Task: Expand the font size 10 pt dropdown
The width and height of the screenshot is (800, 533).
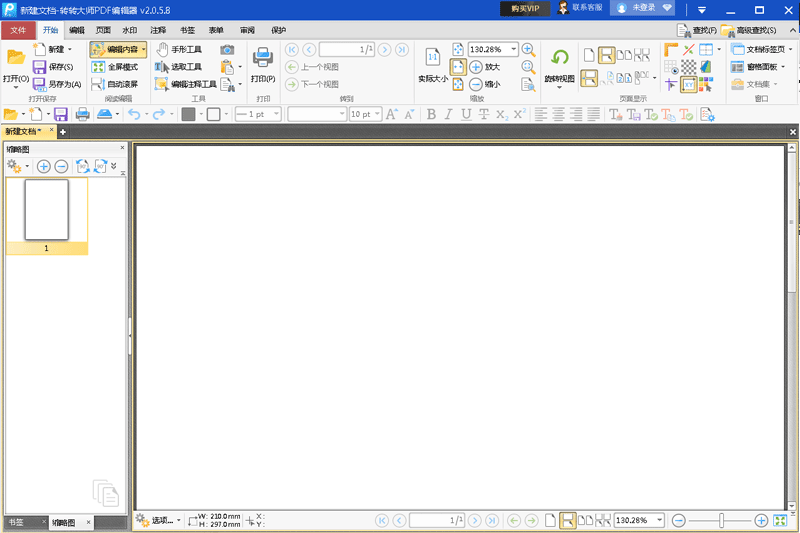Action: click(377, 114)
